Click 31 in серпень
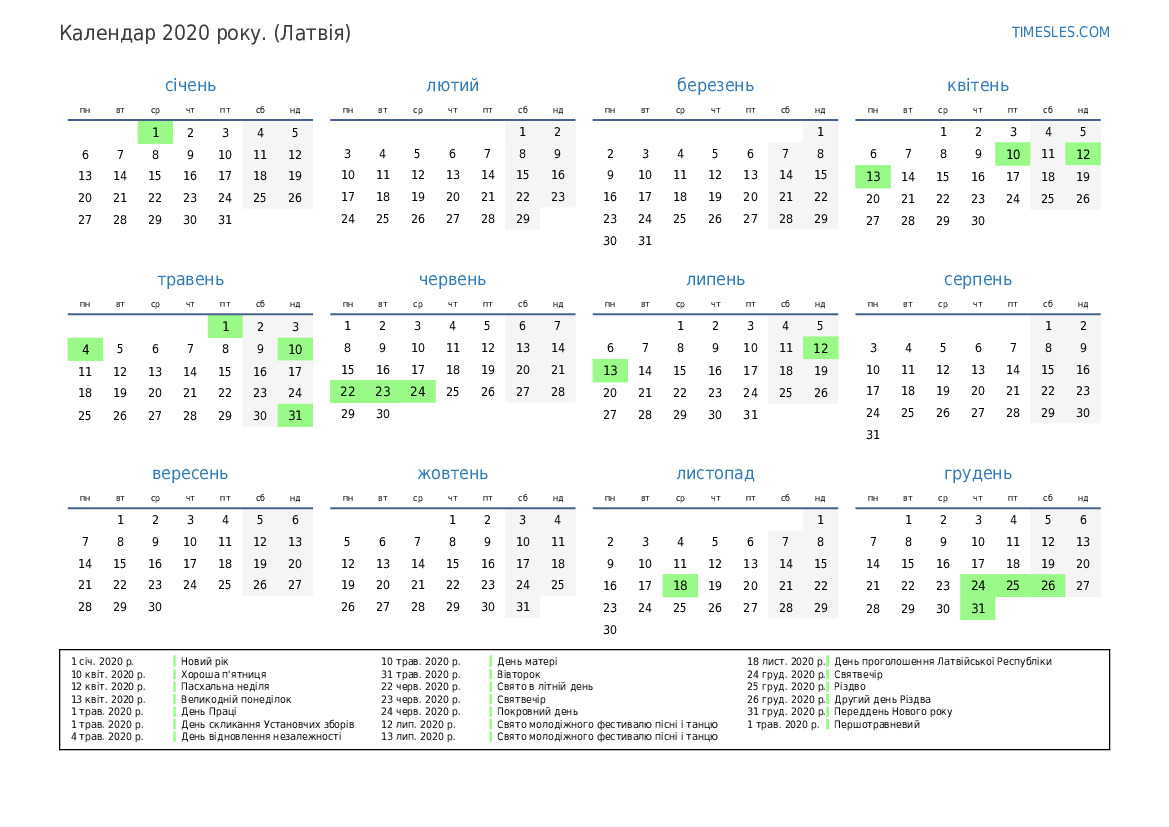This screenshot has height=827, width=1169. coord(873,435)
